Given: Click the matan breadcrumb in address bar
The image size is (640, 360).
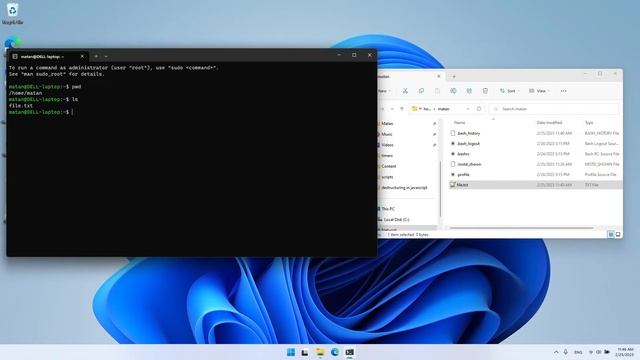Looking at the screenshot, I should point(443,109).
